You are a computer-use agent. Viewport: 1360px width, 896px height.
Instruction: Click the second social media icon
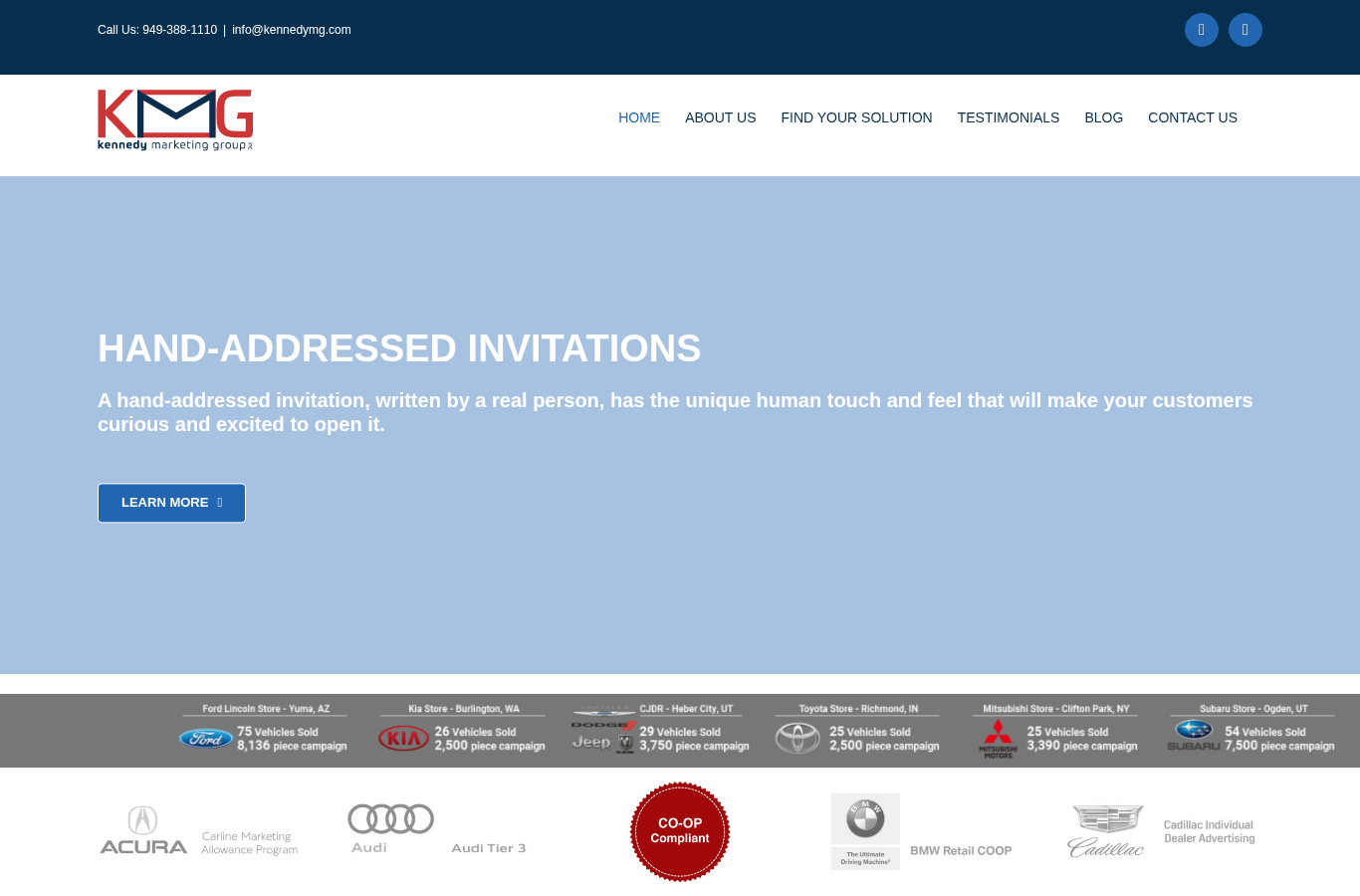[1246, 30]
